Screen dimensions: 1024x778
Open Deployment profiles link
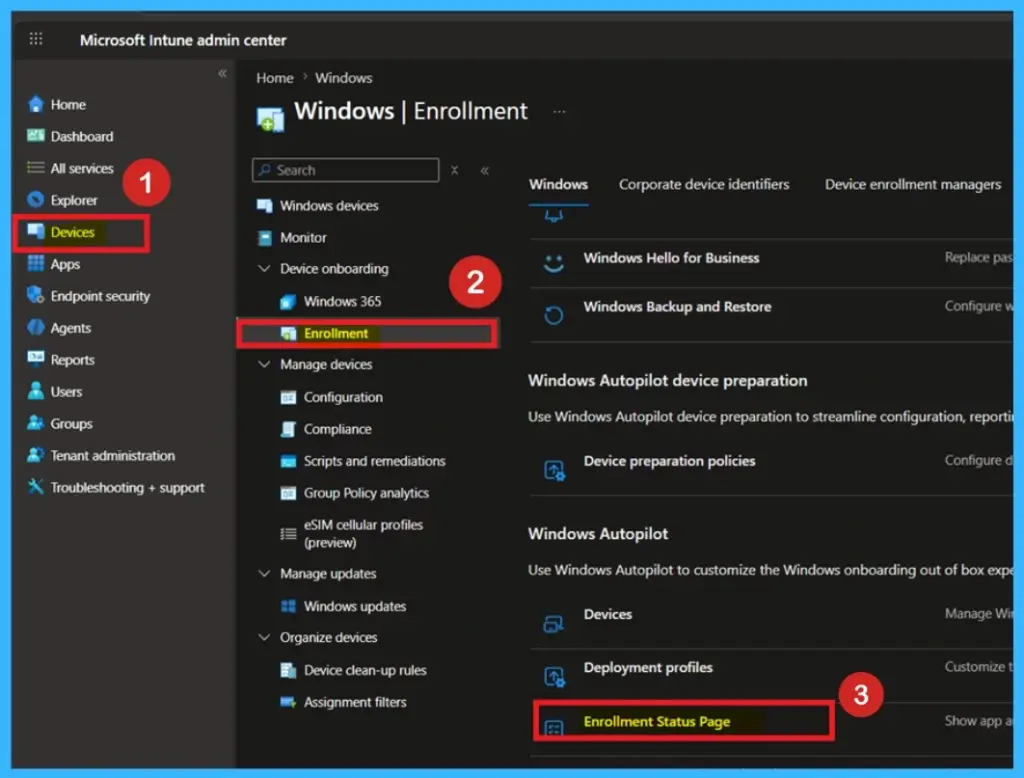[648, 668]
